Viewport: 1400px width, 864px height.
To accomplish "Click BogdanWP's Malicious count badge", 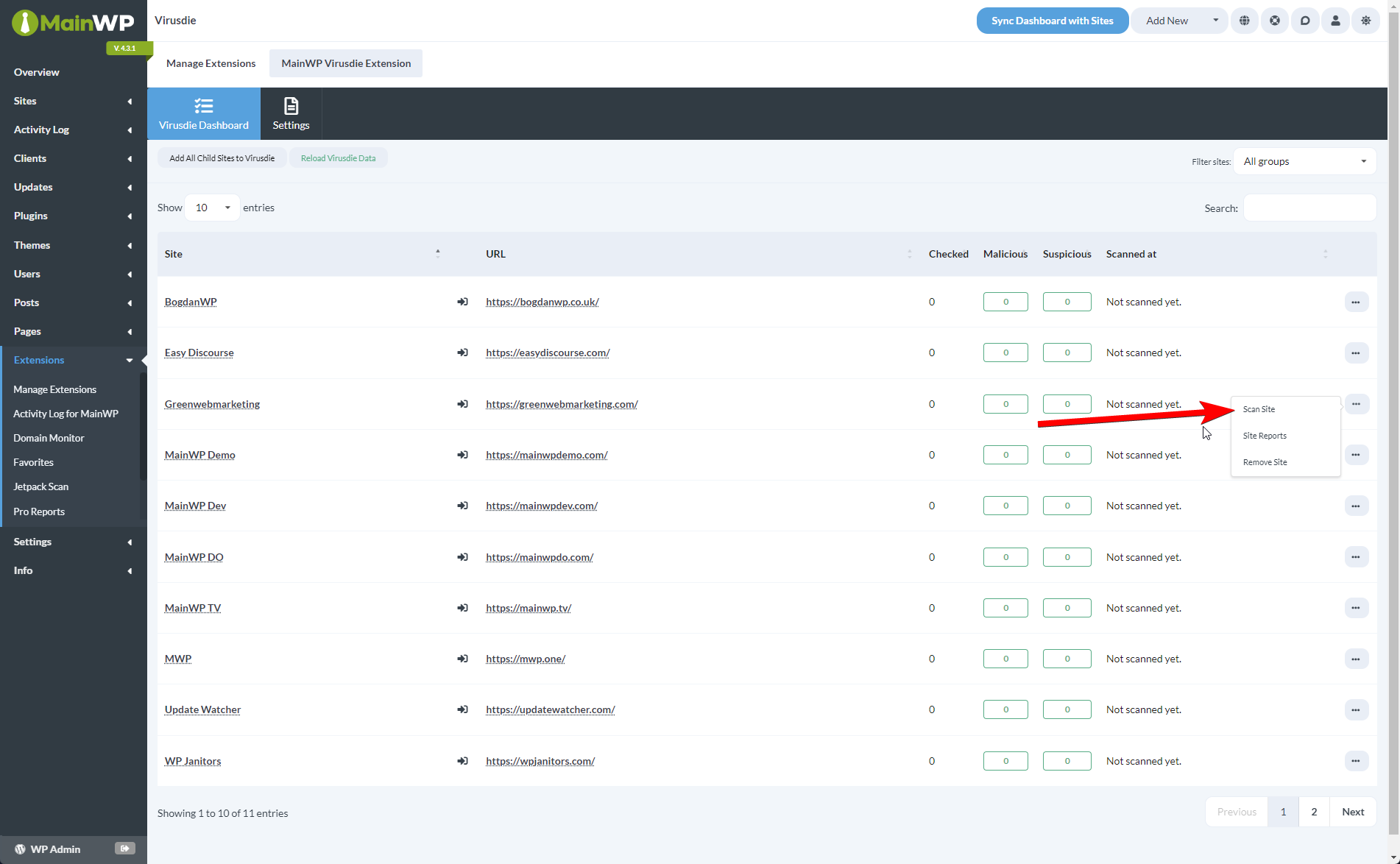I will [1005, 302].
